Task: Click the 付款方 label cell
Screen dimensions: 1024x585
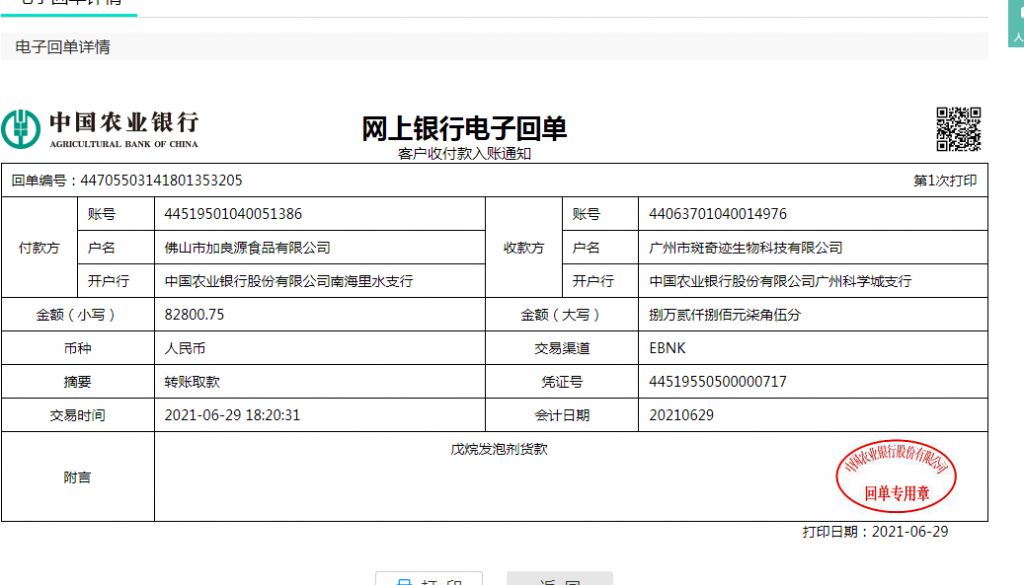Action: 39,247
